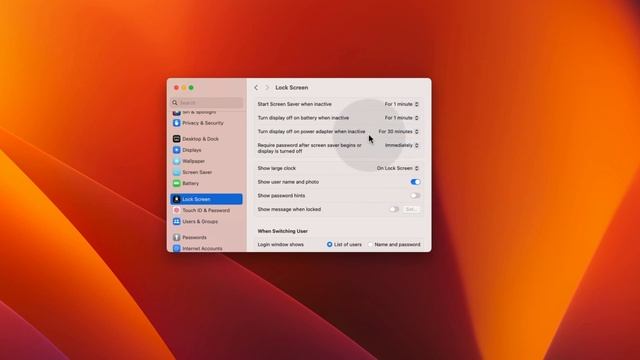640x360 pixels.
Task: Open Require password Immediately dropdown
Action: click(x=402, y=145)
